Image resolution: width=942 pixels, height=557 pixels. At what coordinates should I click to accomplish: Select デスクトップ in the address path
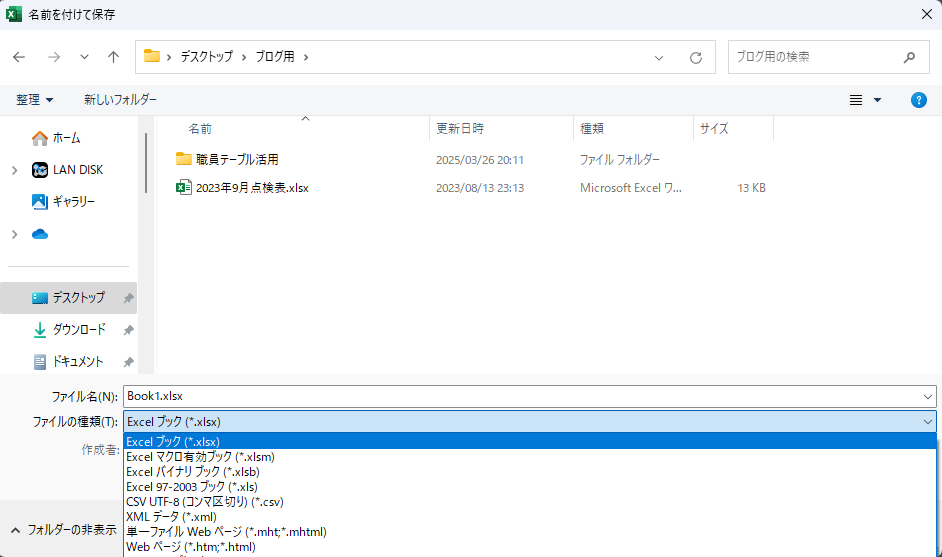[x=207, y=57]
